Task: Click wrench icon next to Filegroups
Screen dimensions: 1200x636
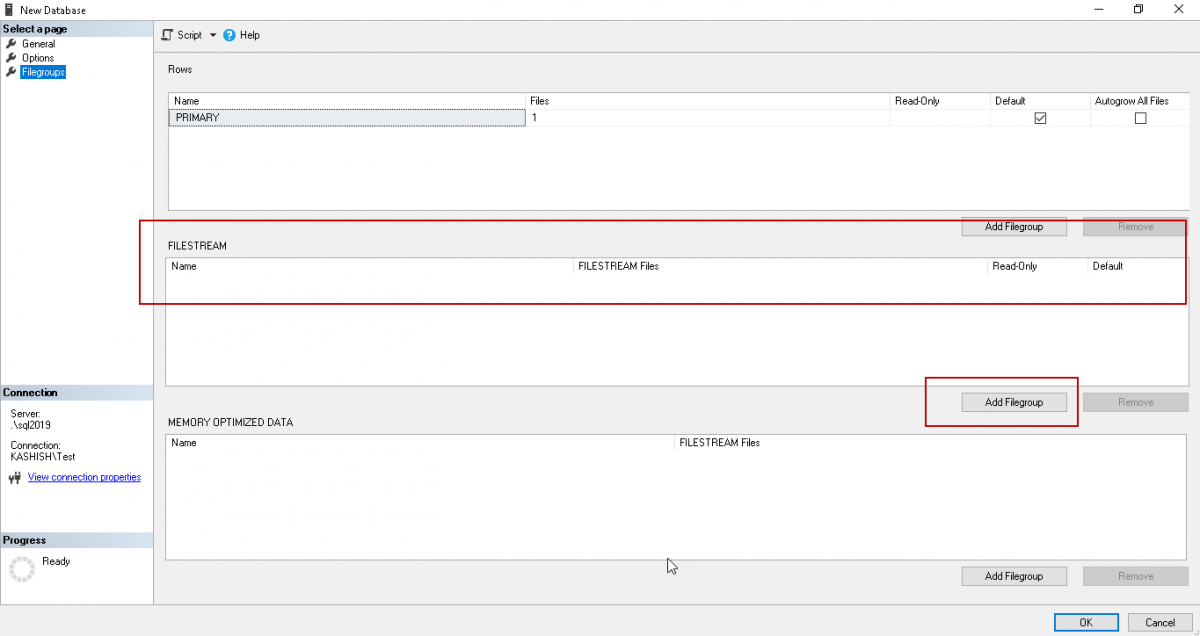Action: click(x=12, y=72)
